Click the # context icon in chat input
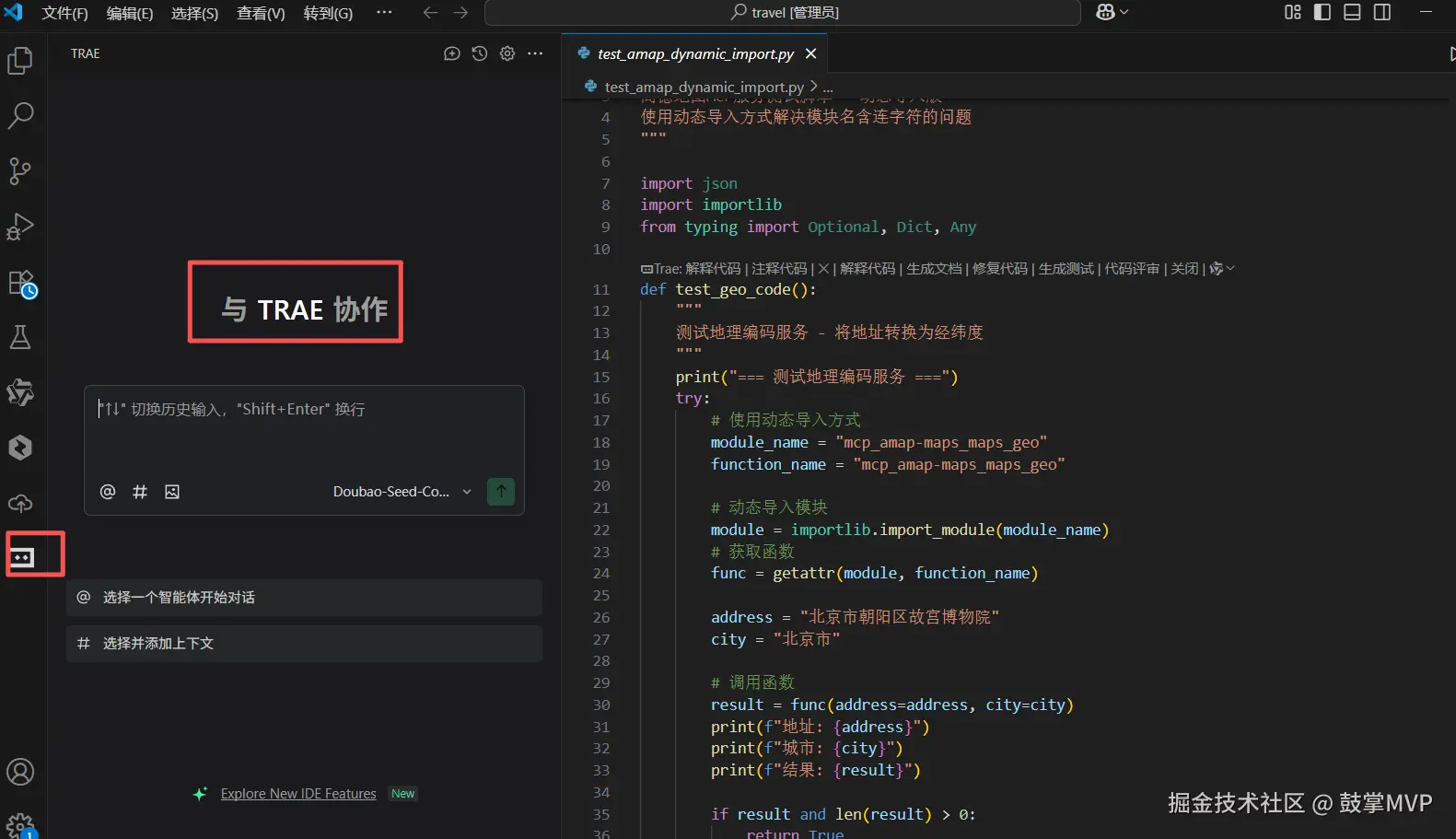 point(140,492)
